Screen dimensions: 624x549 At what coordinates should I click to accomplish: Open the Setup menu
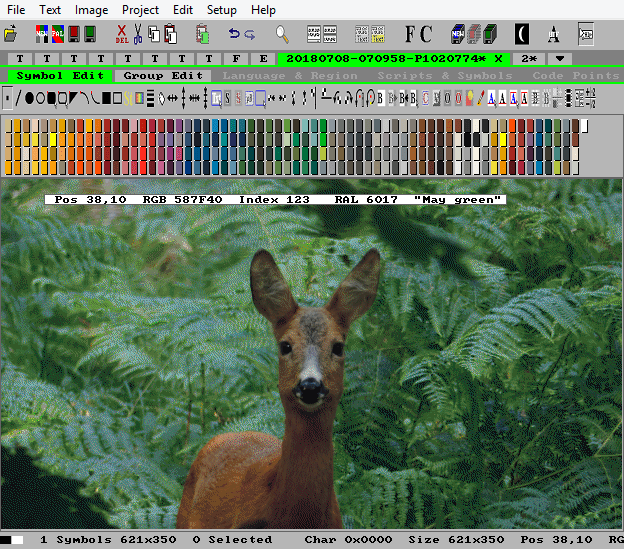[x=222, y=10]
